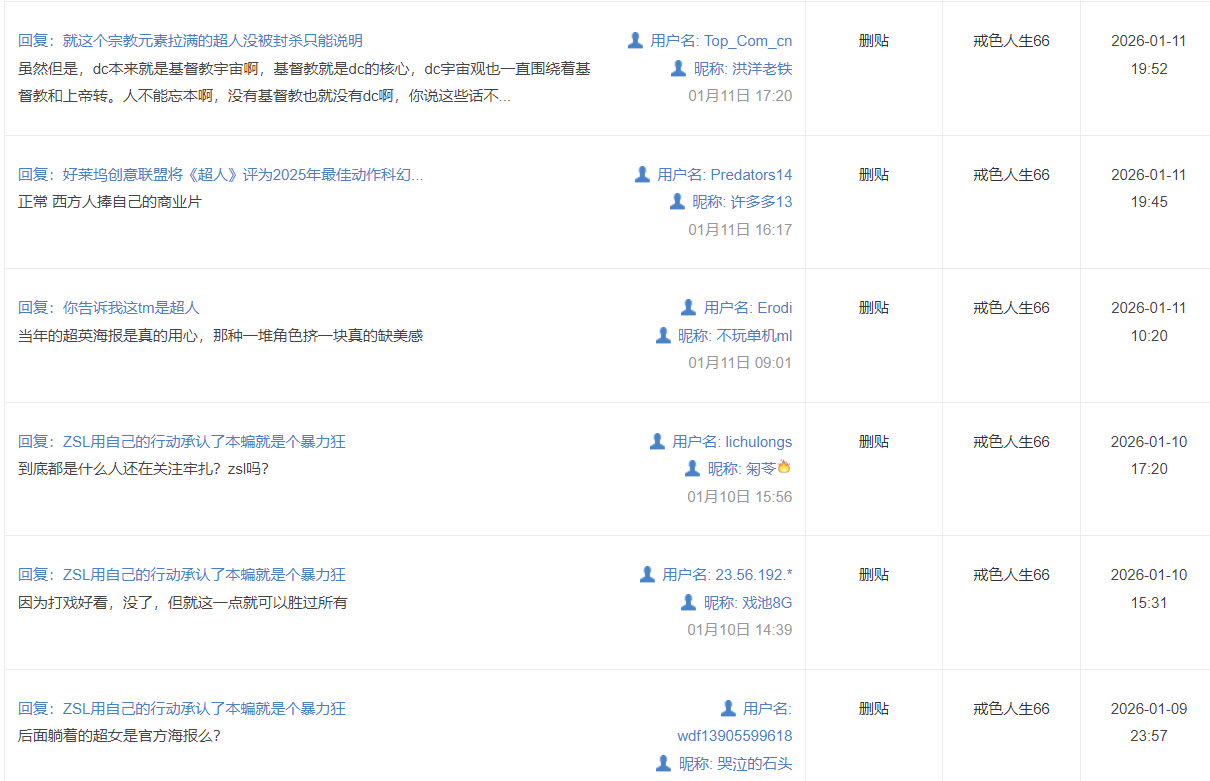Open the username link Top_Com_cn
Image resolution: width=1210 pixels, height=781 pixels.
(747, 41)
